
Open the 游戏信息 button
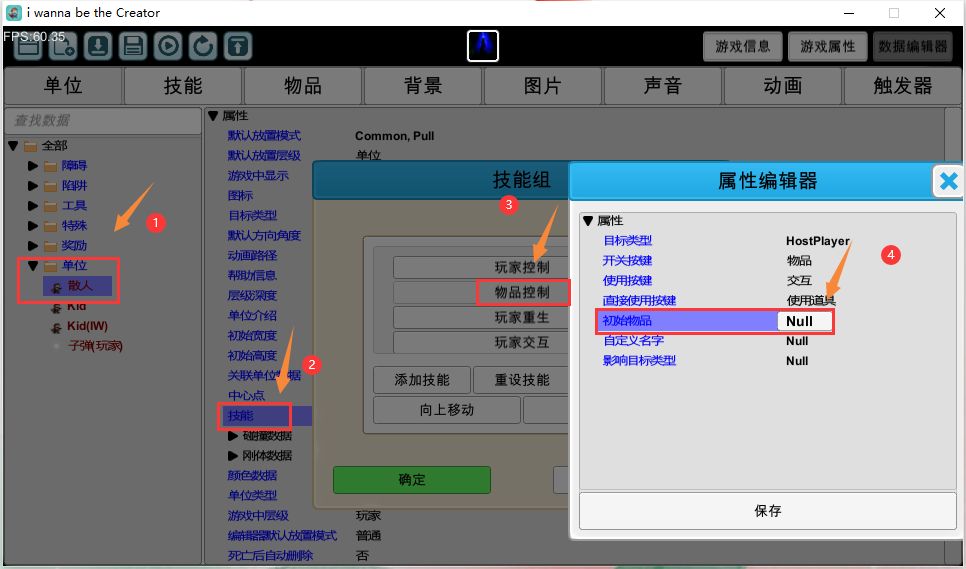tap(742, 47)
